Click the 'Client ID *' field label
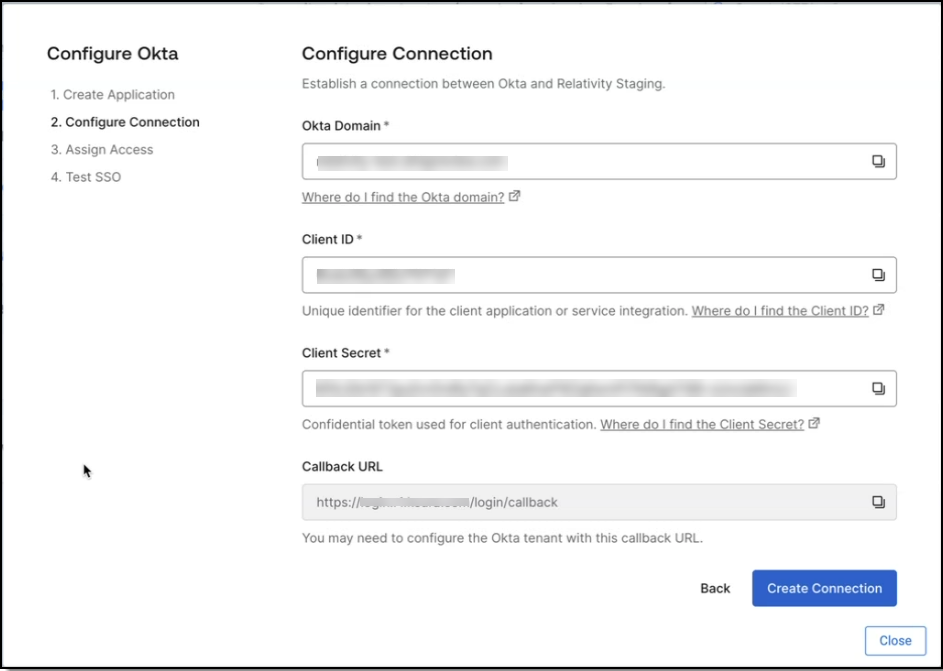943x671 pixels. (332, 239)
